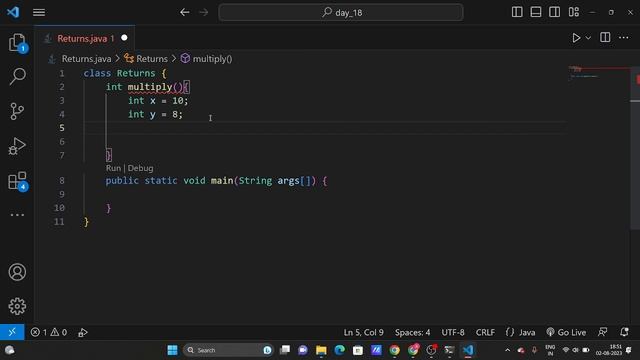Viewport: 640px width, 360px height.
Task: Click the day_18 command center search box
Action: [341, 12]
